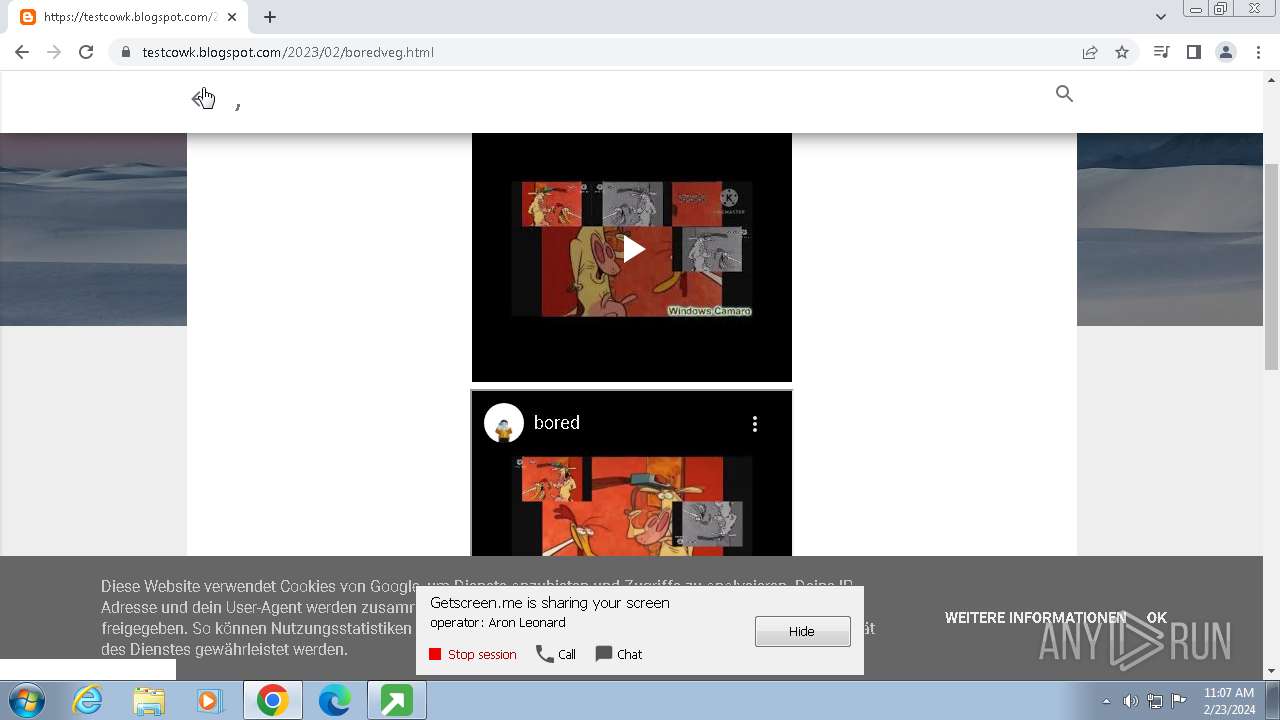Viewport: 1280px width, 720px height.
Task: Focus the address bar URL field
Action: pyautogui.click(x=600, y=52)
